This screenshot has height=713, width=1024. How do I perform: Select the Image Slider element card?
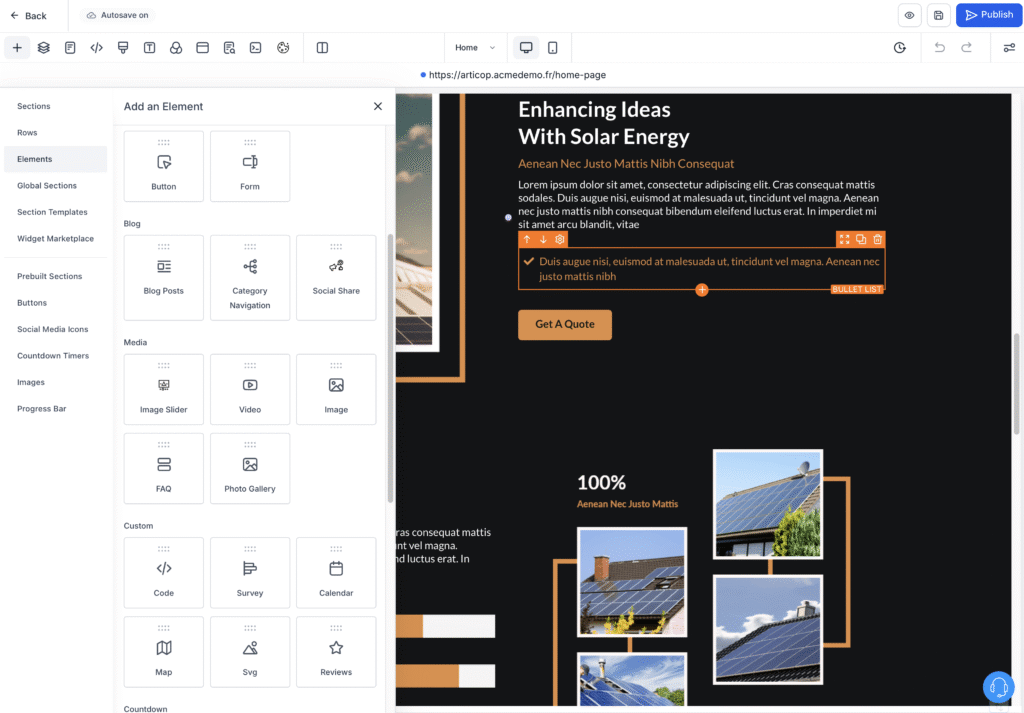point(163,390)
